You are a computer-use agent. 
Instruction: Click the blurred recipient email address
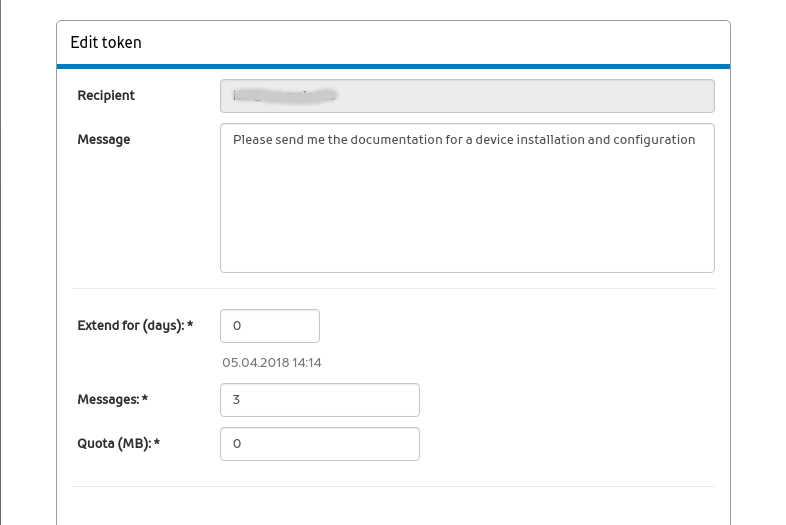pos(284,96)
